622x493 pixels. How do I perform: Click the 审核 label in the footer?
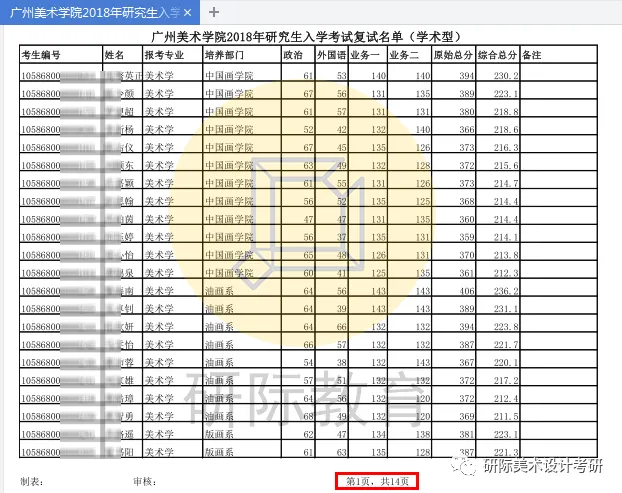145,482
